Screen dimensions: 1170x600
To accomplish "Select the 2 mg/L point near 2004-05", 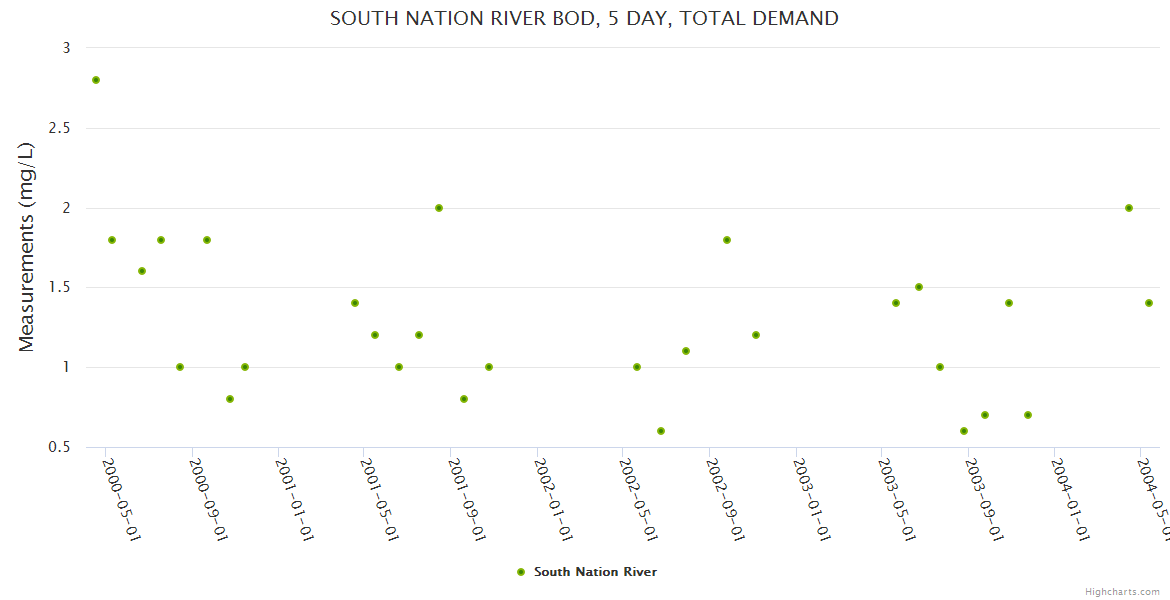I will point(1129,208).
